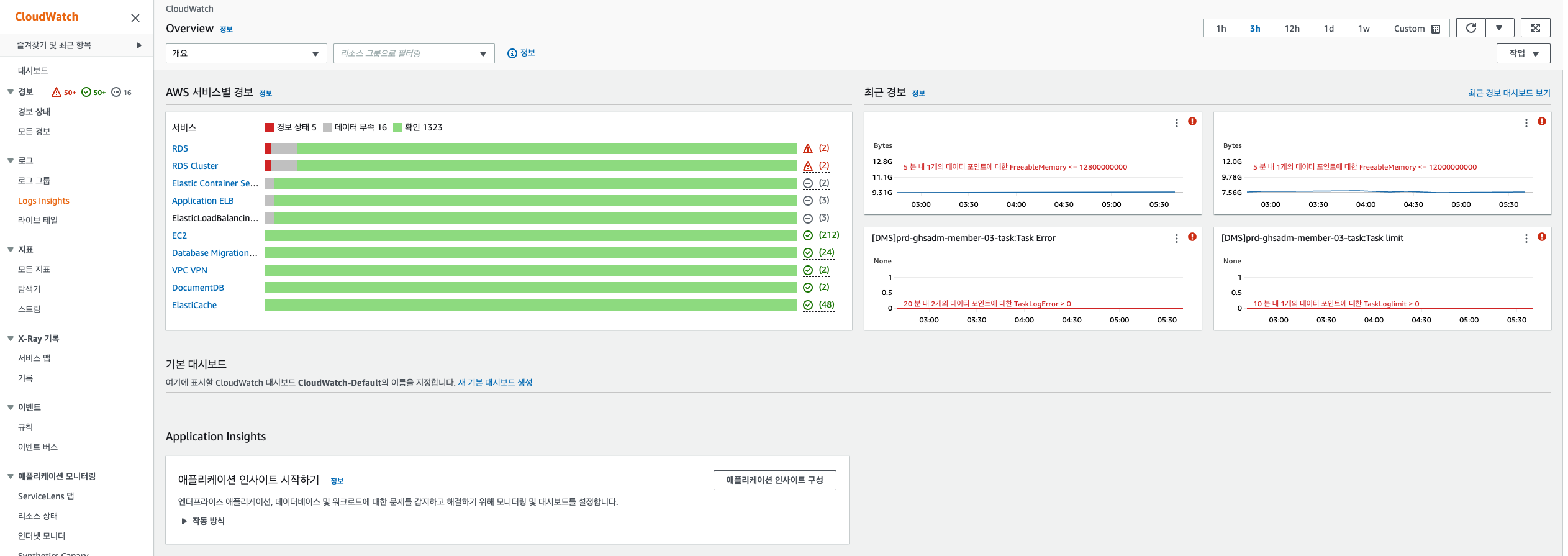Click VPC VPN row OK status icon
The image size is (1568, 556).
tap(808, 270)
